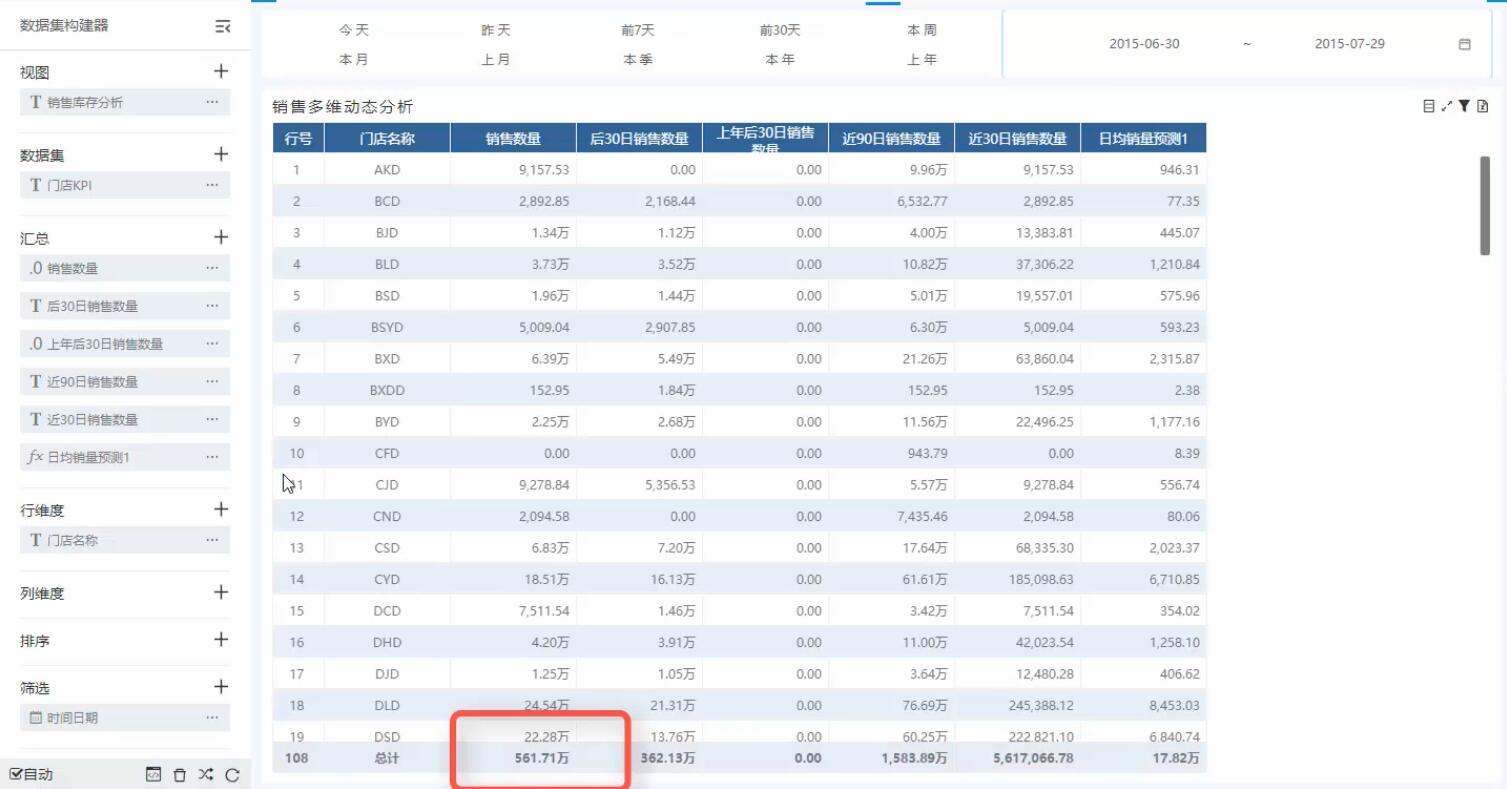This screenshot has height=789, width=1507.
Task: Click the 2015-06-30 start date field
Action: tap(1144, 44)
